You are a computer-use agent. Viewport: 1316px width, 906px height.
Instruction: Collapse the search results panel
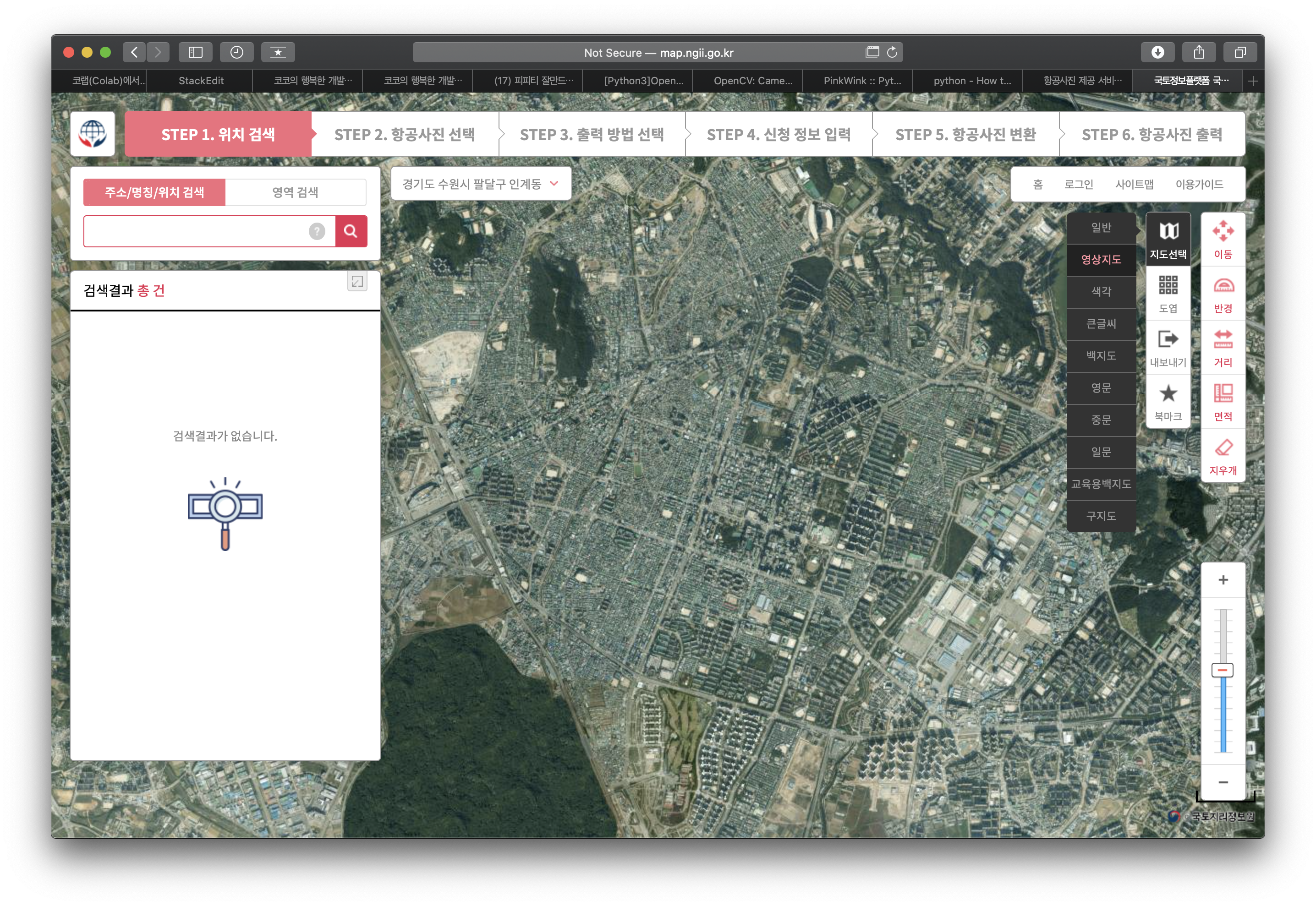click(x=357, y=281)
